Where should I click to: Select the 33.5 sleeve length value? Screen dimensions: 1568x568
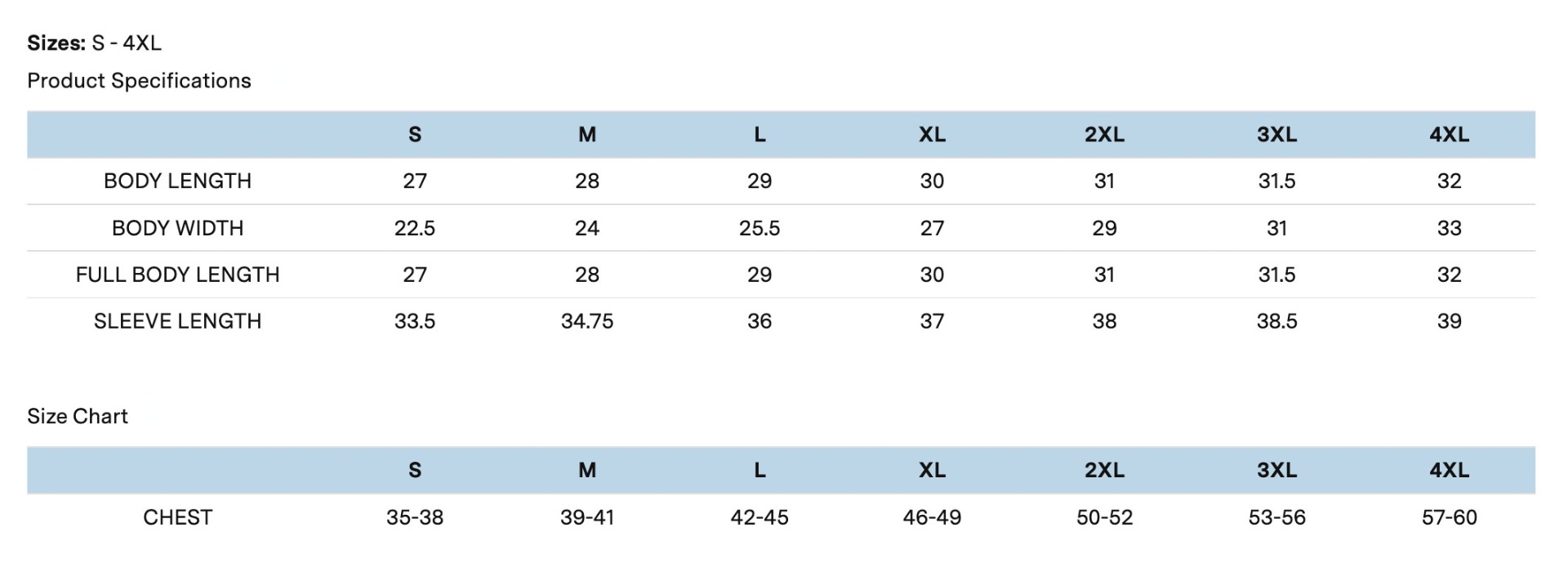pos(414,321)
